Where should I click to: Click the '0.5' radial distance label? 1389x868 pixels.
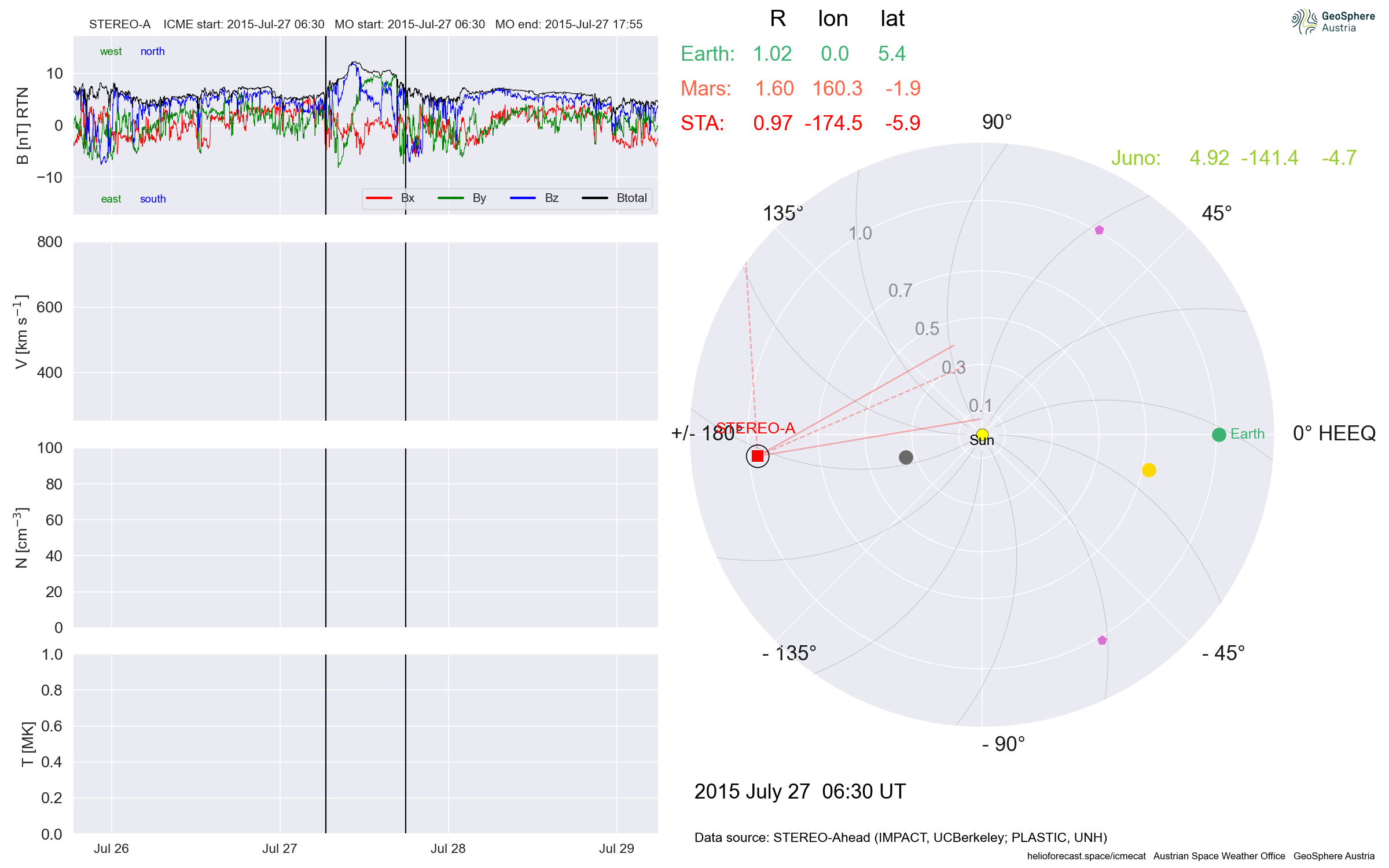pyautogui.click(x=927, y=329)
